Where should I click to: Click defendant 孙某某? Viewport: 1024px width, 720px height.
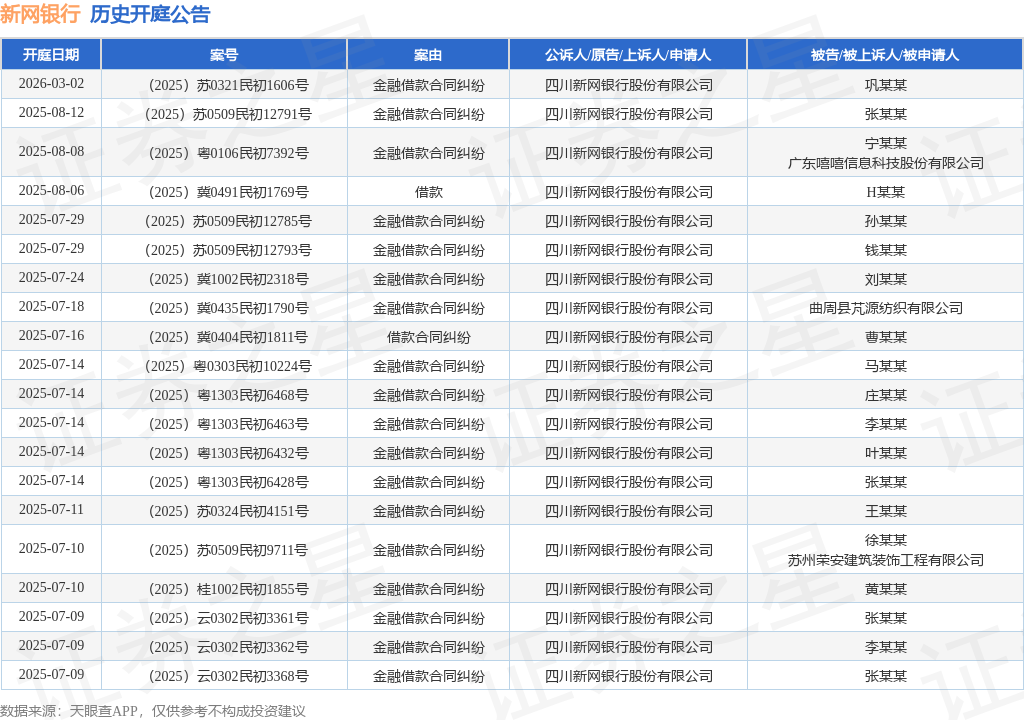pos(886,221)
